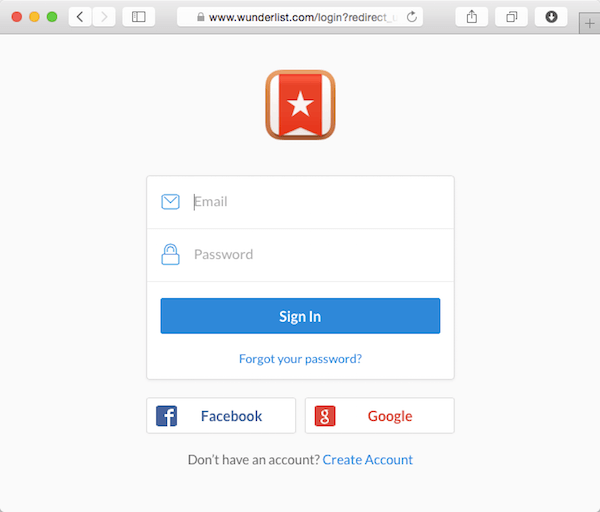The width and height of the screenshot is (600, 512).
Task: Click the blue Sign In button
Action: point(300,316)
